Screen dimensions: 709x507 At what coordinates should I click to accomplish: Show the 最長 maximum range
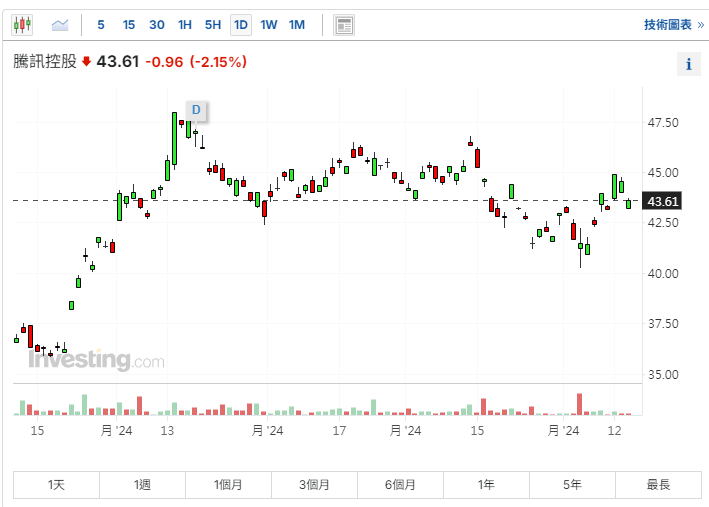[x=658, y=485]
